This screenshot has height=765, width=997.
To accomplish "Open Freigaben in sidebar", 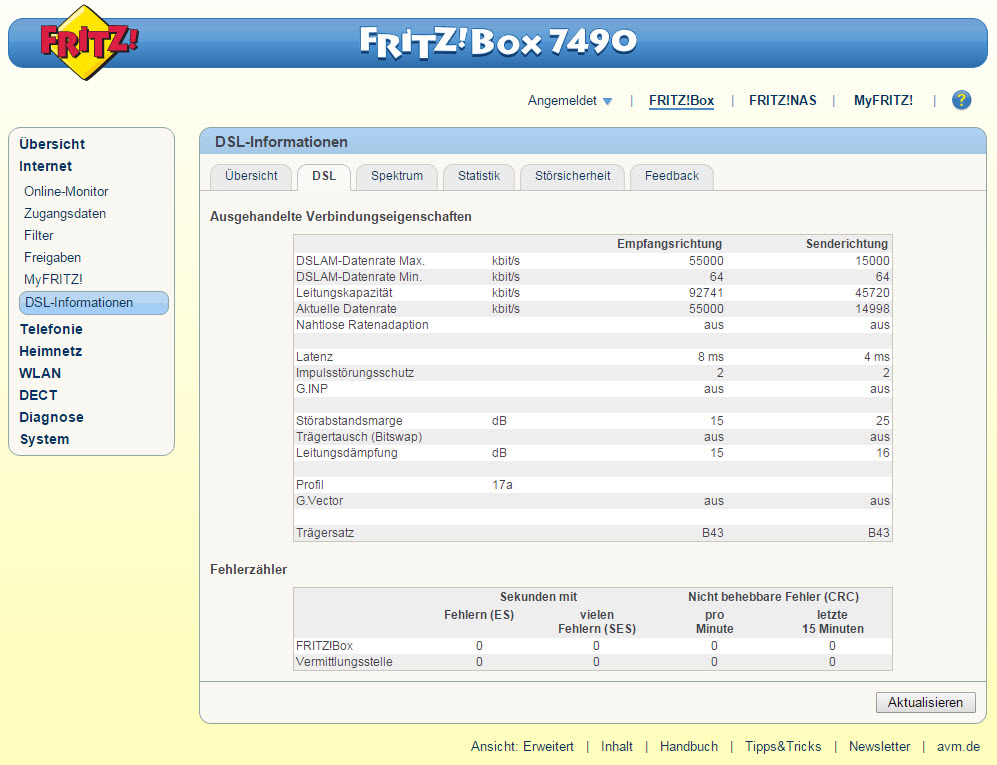I will tap(52, 258).
